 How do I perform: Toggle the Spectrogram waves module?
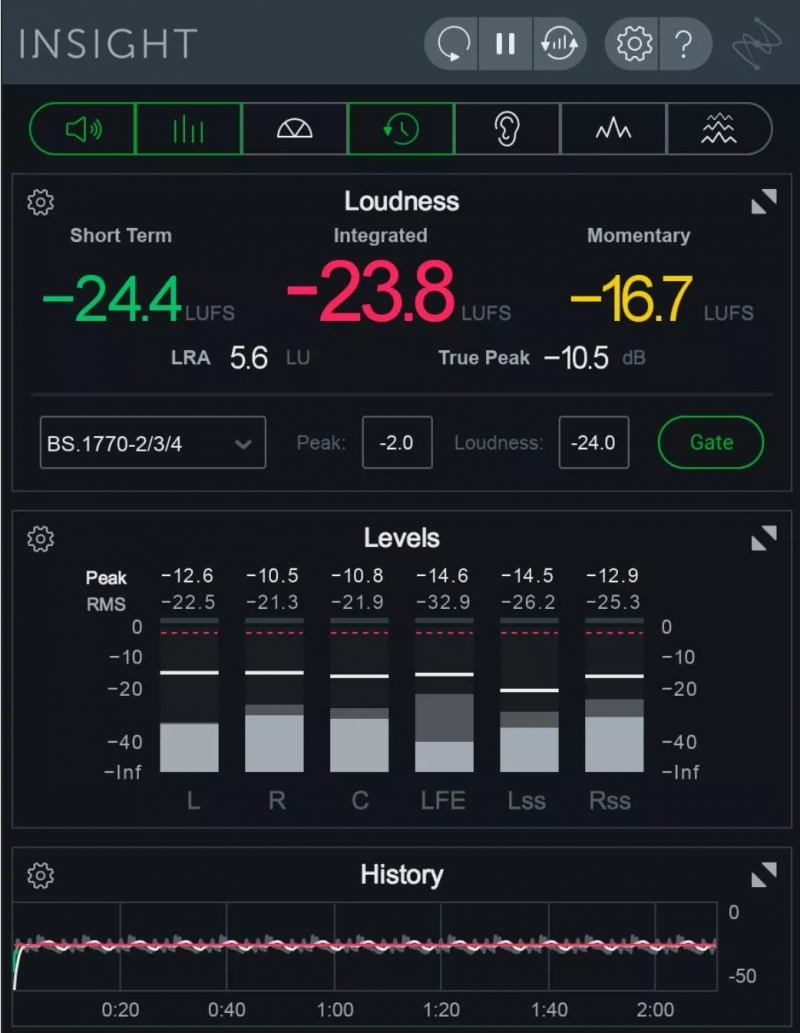pyautogui.click(x=719, y=128)
